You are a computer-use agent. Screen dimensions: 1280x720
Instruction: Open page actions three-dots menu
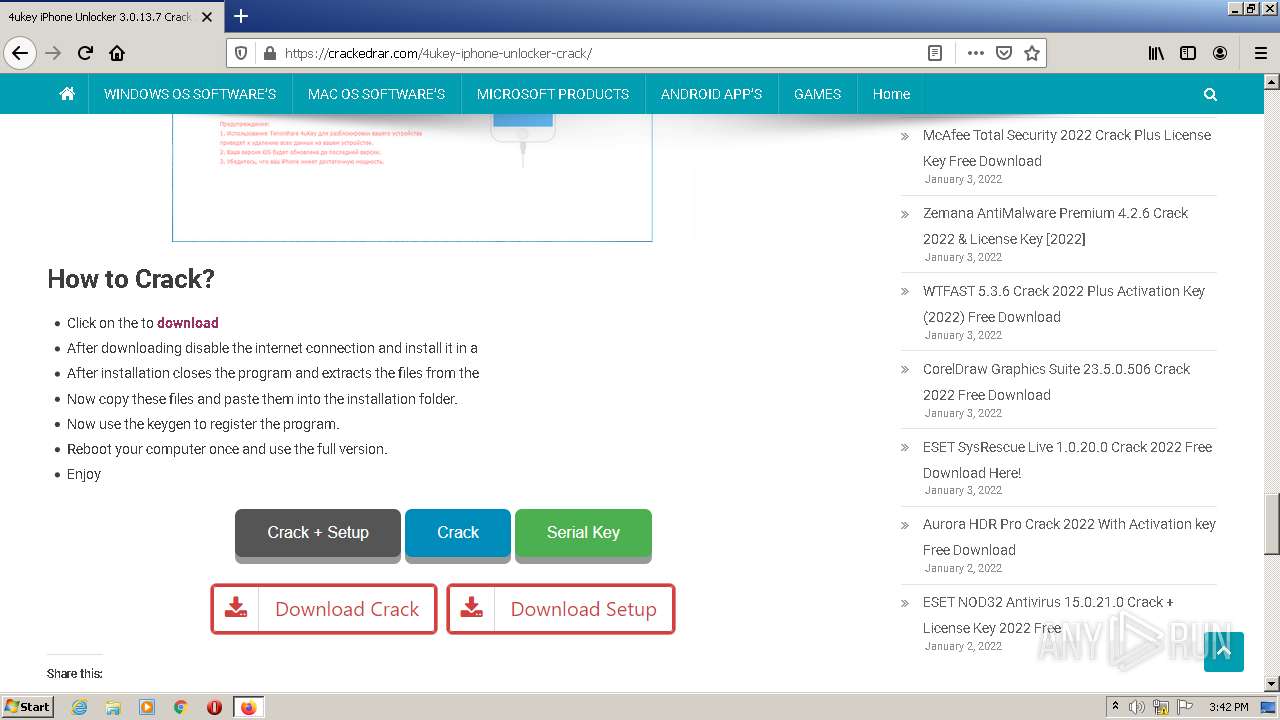coord(975,53)
